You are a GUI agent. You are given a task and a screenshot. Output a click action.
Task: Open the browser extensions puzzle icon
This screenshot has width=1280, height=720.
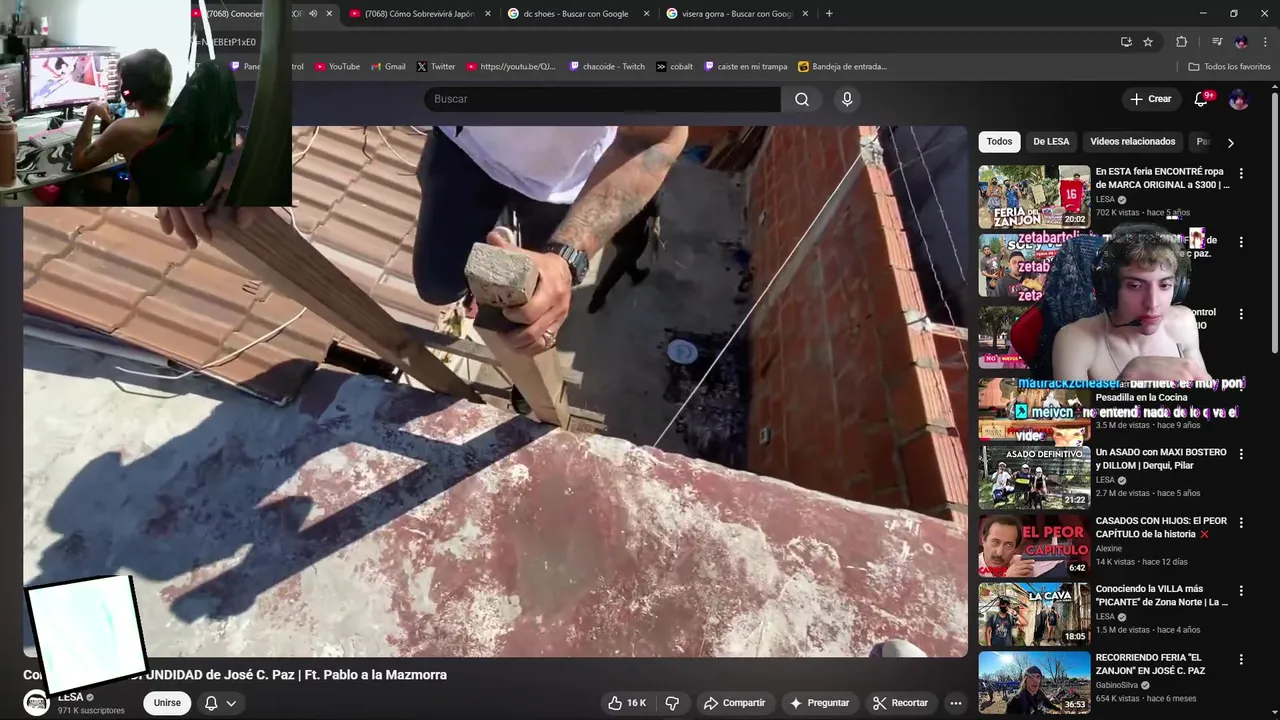coord(1182,42)
